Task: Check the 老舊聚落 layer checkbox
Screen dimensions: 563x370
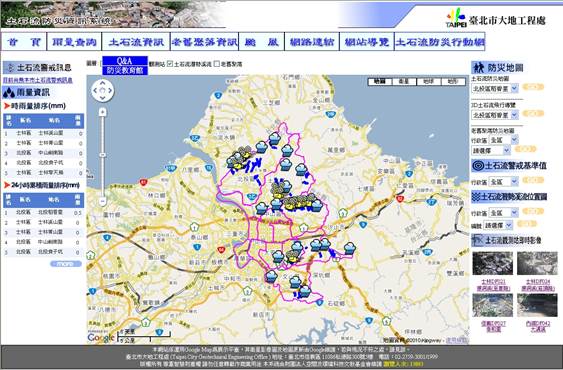Action: pos(217,64)
